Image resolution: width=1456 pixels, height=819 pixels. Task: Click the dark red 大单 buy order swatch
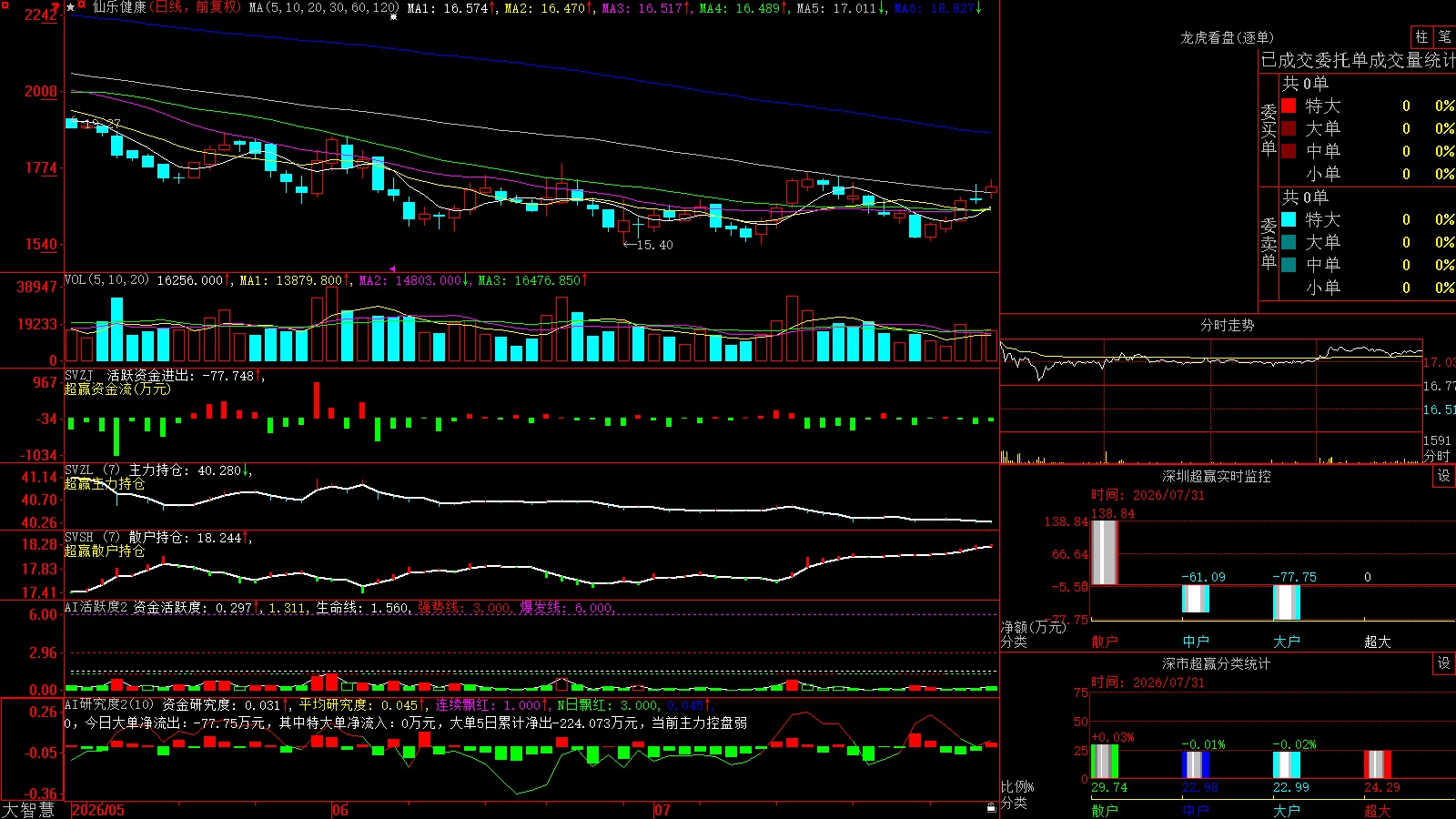tap(1289, 128)
